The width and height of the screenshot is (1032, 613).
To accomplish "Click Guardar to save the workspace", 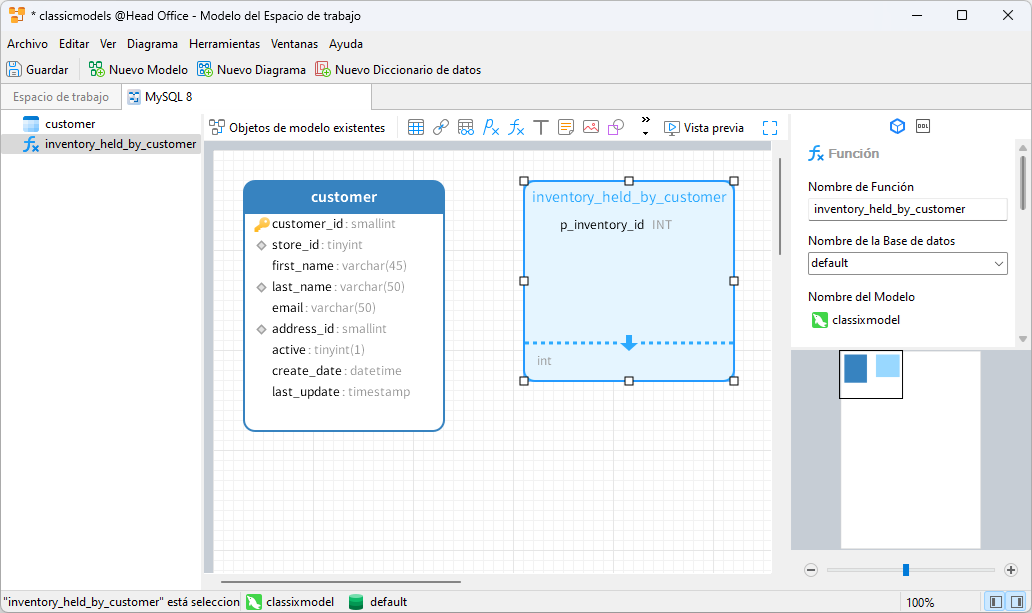I will coord(38,70).
